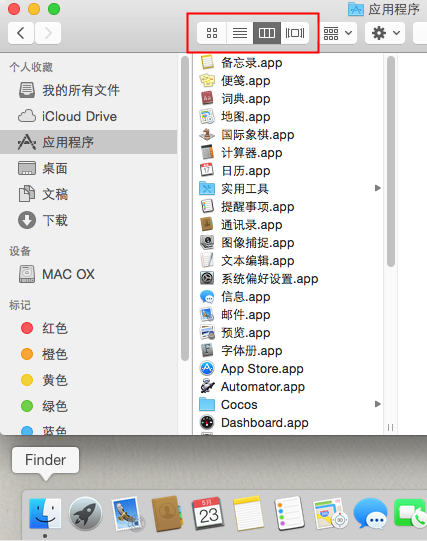This screenshot has height=541, width=427.
Task: Open Messages from the Dock
Action: point(371,514)
